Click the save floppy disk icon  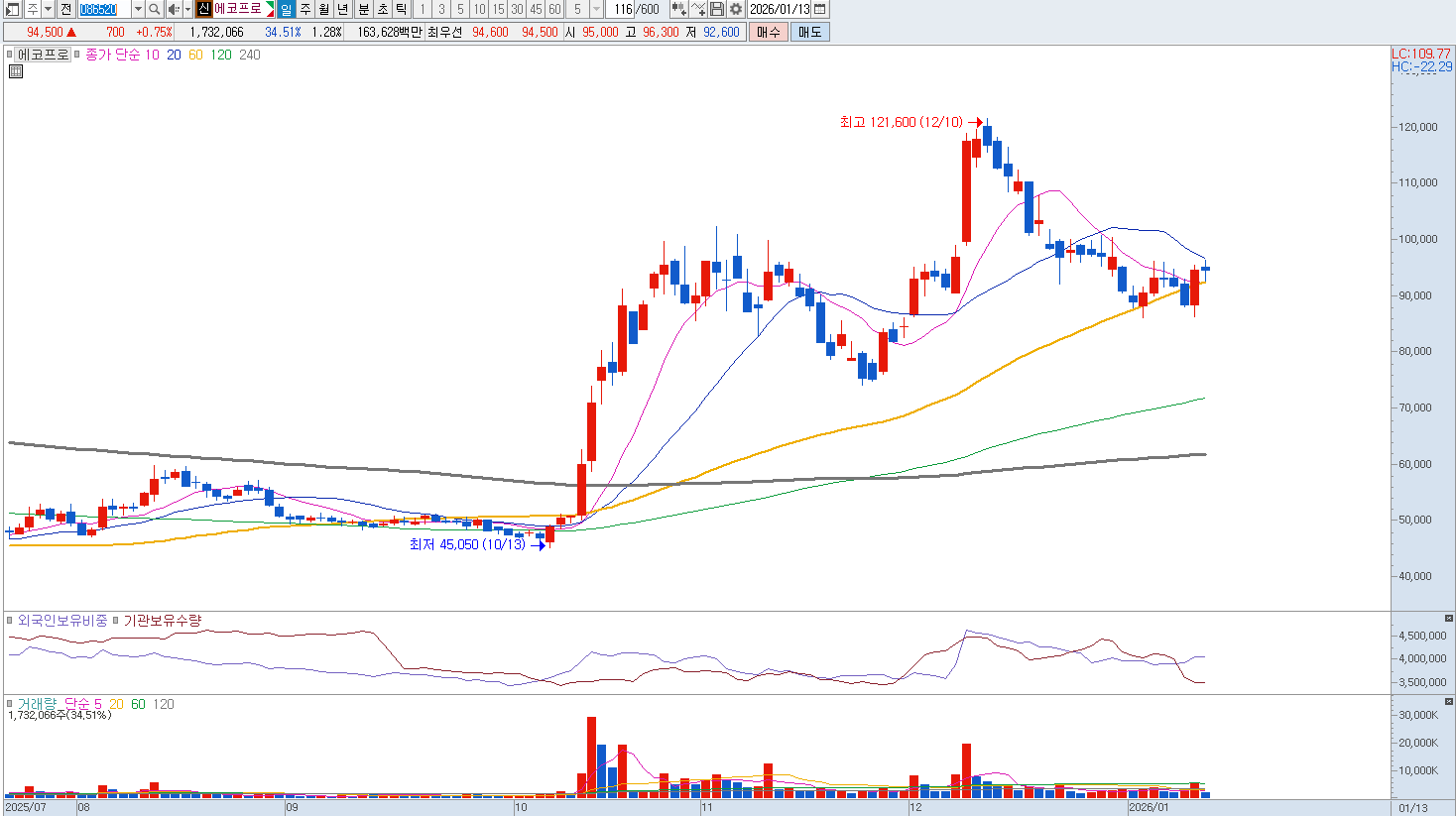pyautogui.click(x=717, y=9)
